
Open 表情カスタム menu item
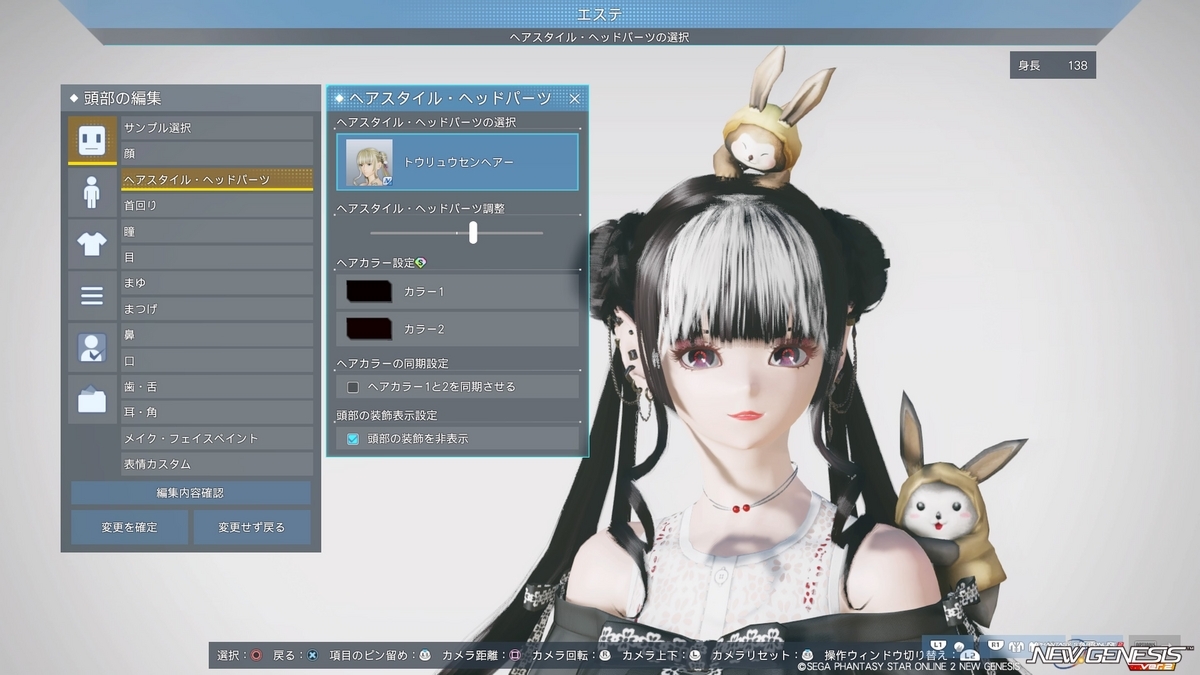click(217, 464)
